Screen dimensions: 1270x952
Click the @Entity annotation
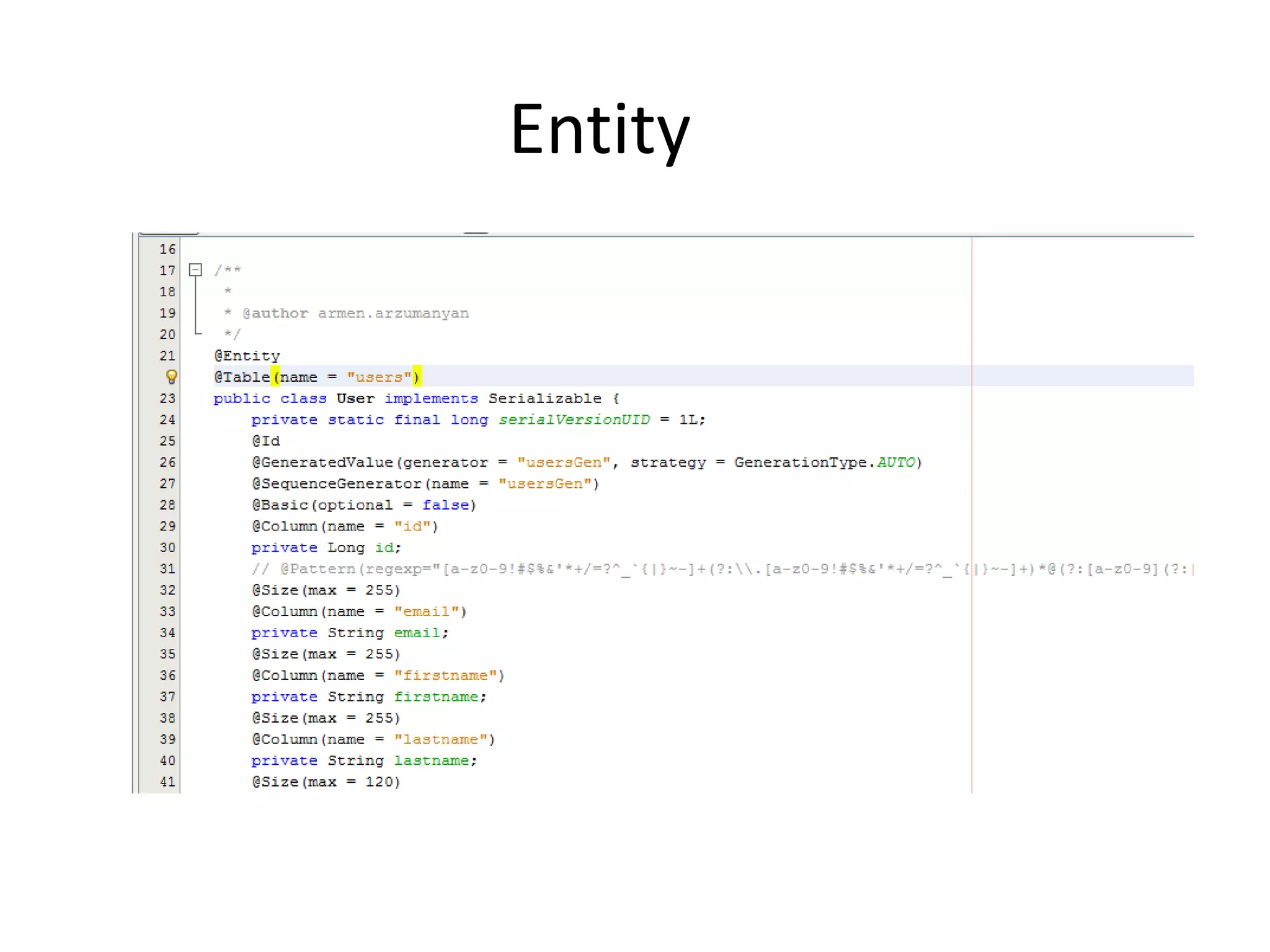pos(247,356)
